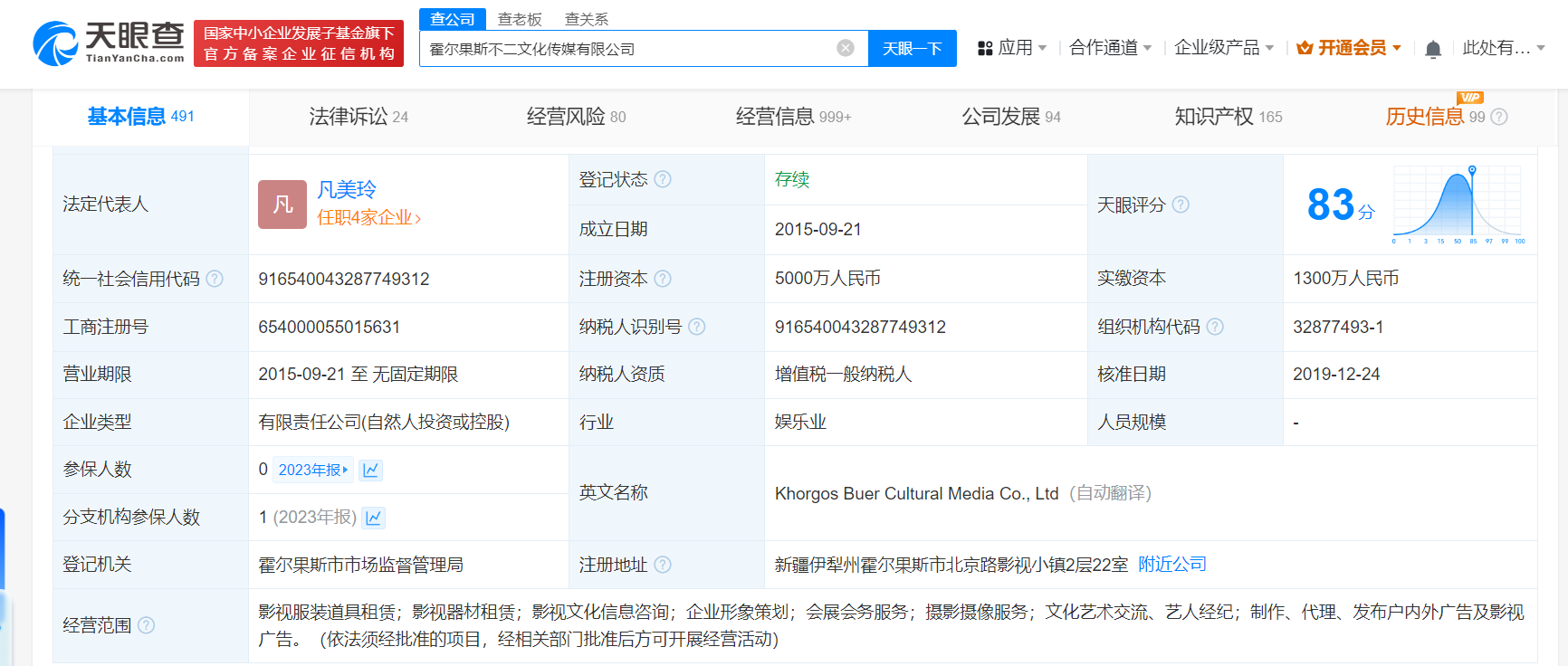
Task: Open the 2023年报 report selector
Action: point(312,470)
